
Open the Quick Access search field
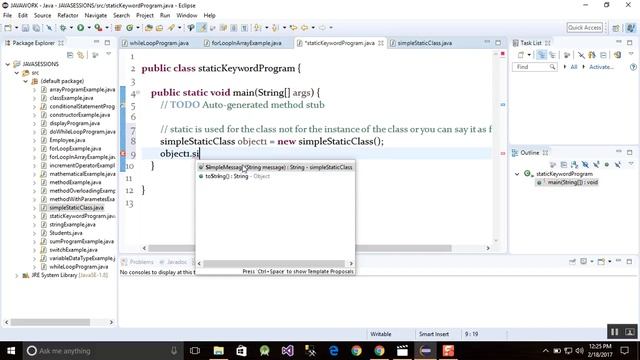click(584, 27)
